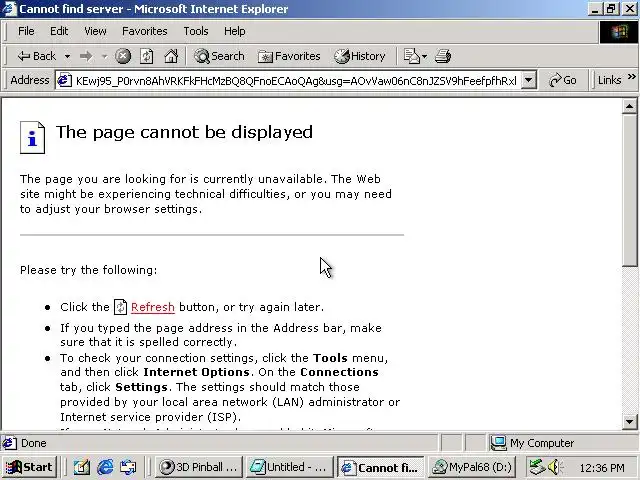Switch to Untitled taskbar window
Viewport: 640px width, 480px height.
click(289, 467)
